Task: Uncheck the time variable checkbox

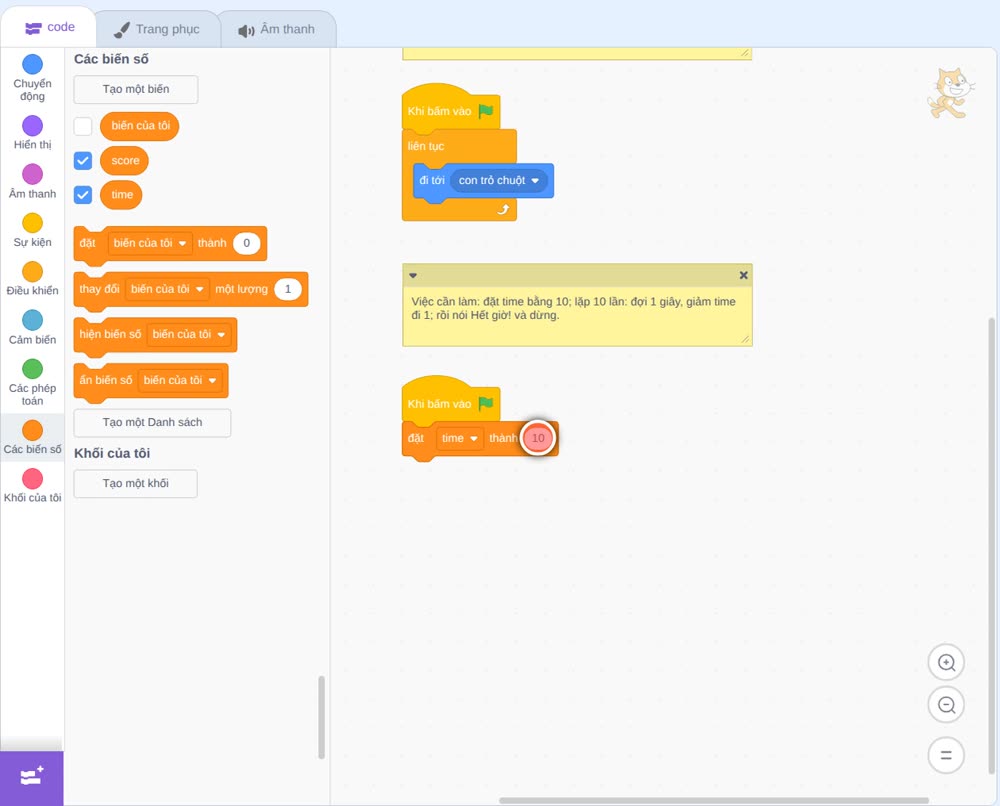Action: point(83,194)
